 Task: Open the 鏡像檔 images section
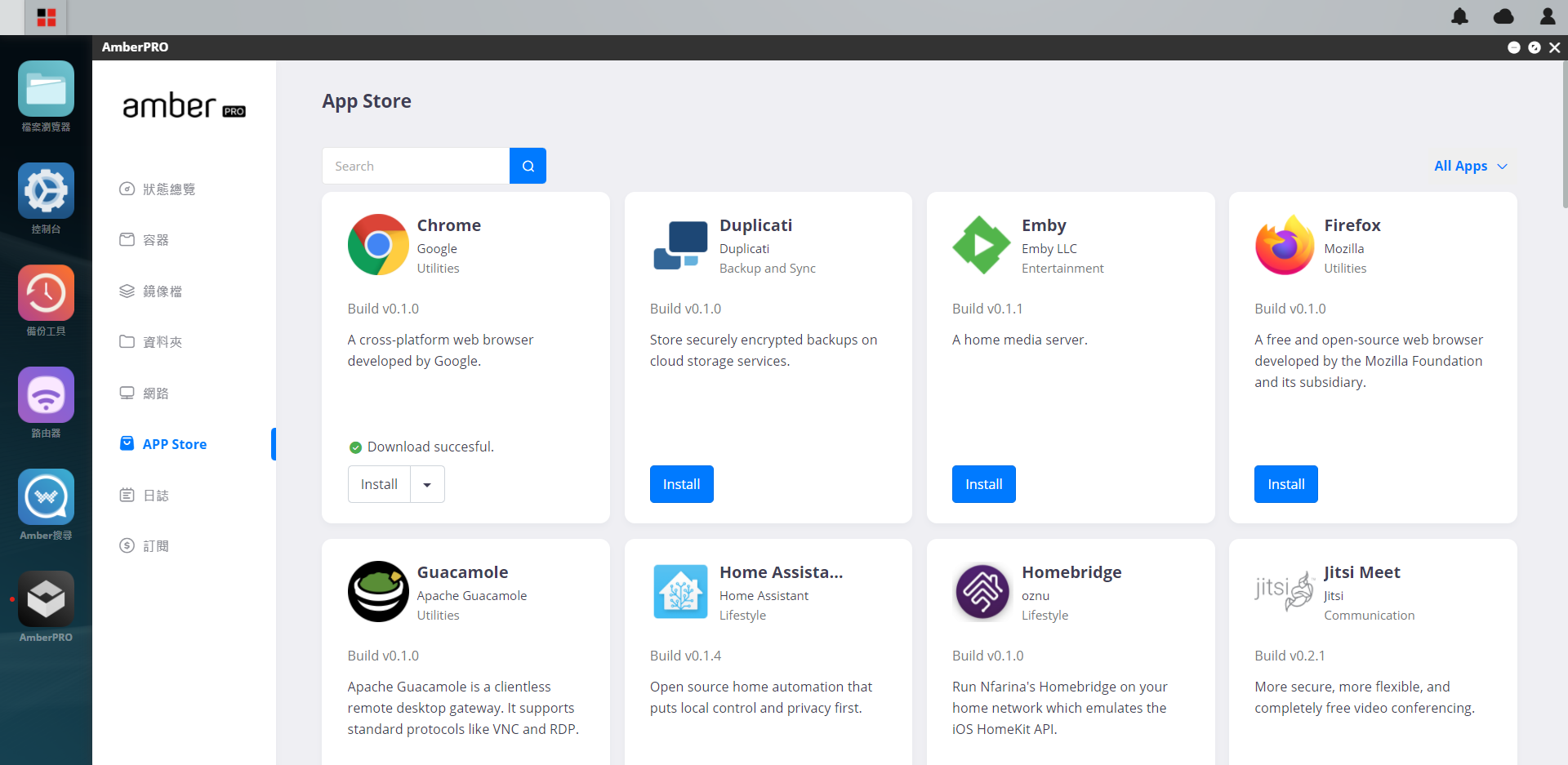(x=151, y=291)
